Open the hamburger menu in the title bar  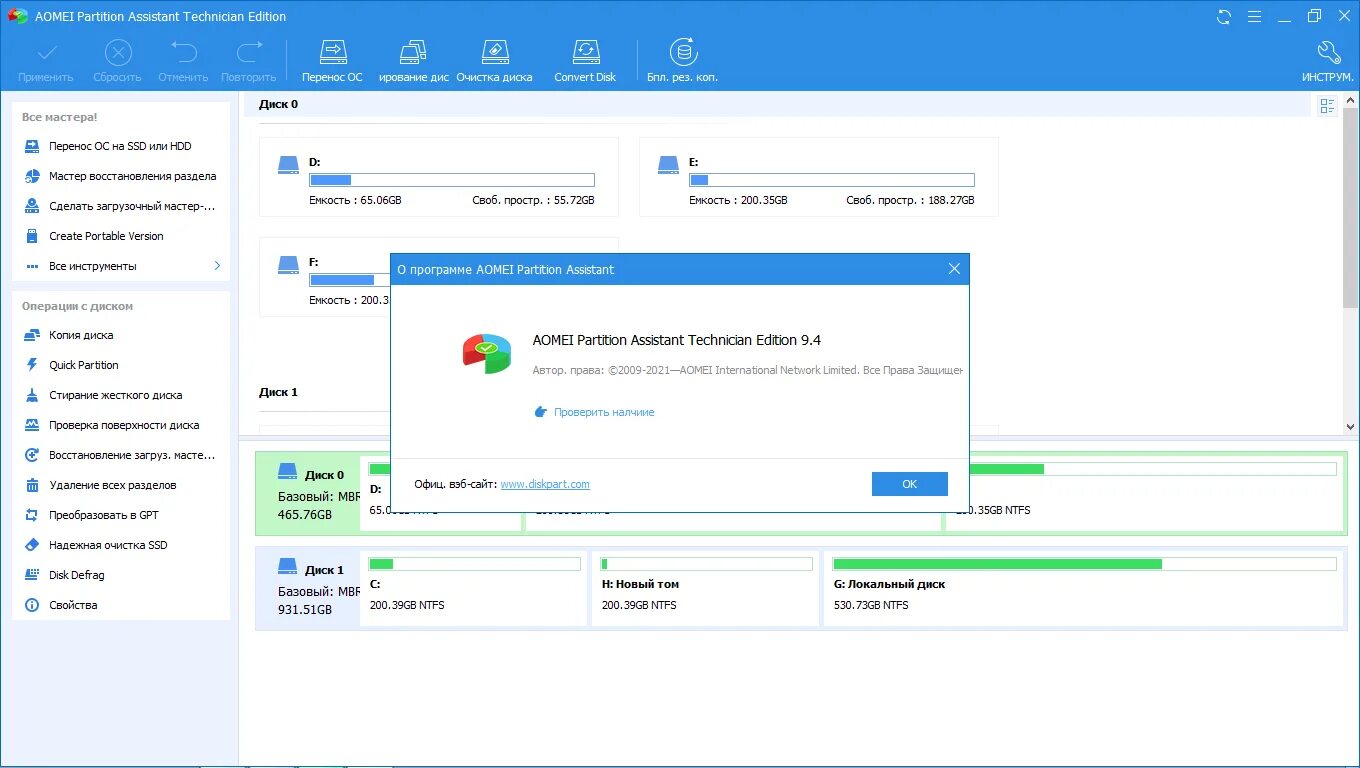(1254, 17)
